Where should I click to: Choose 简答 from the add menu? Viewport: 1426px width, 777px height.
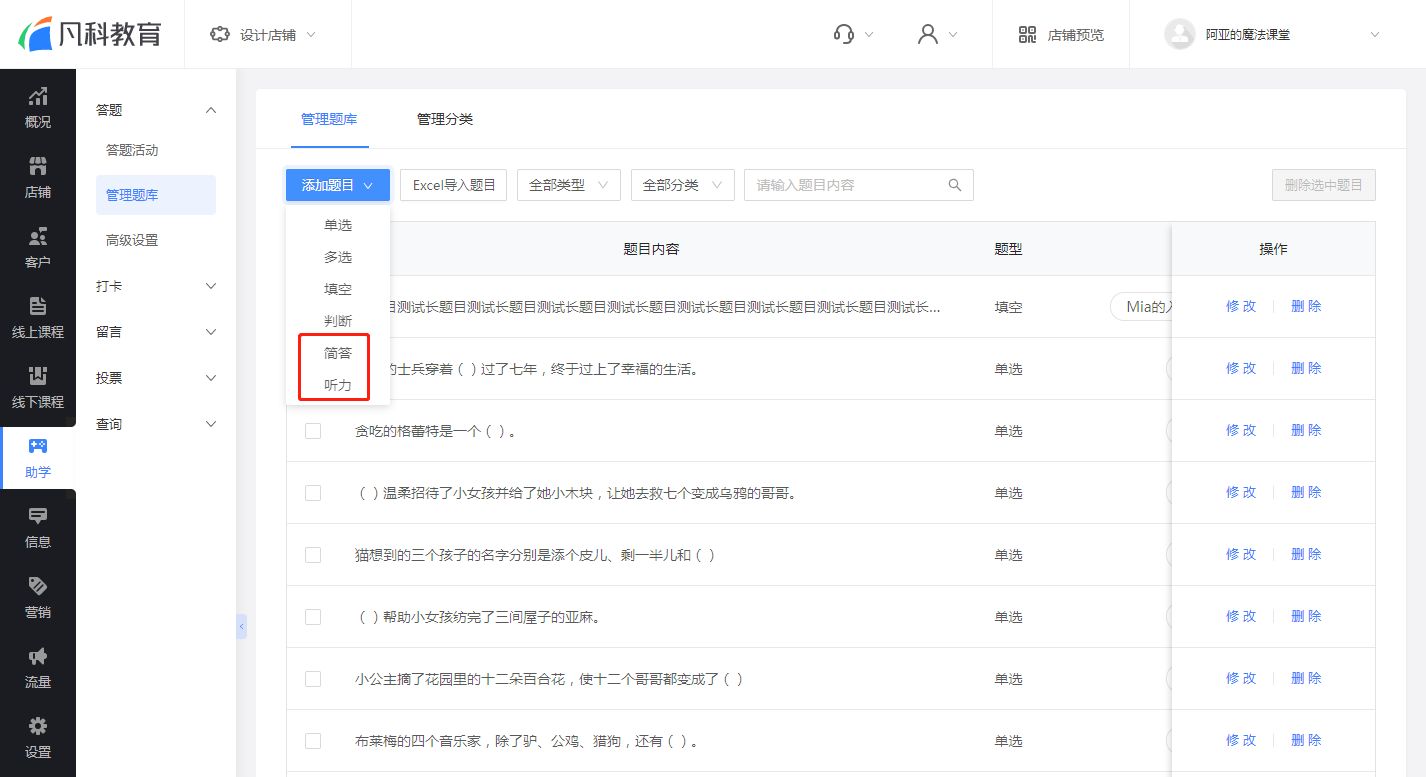pyautogui.click(x=338, y=353)
